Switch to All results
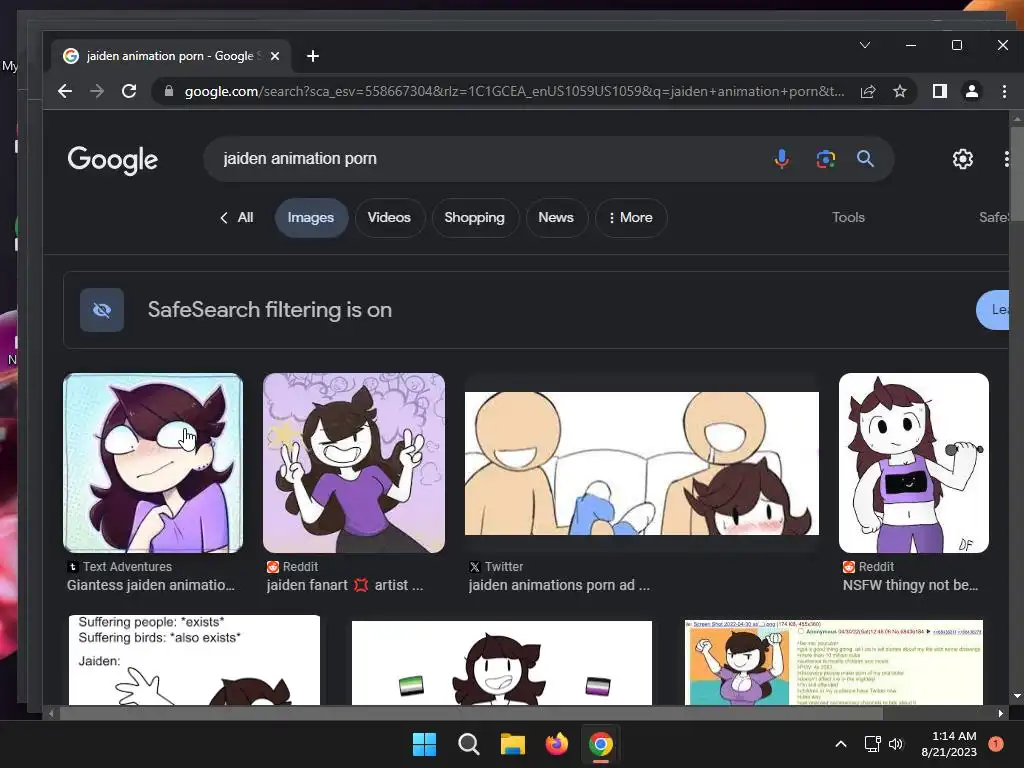This screenshot has width=1024, height=768. [236, 217]
